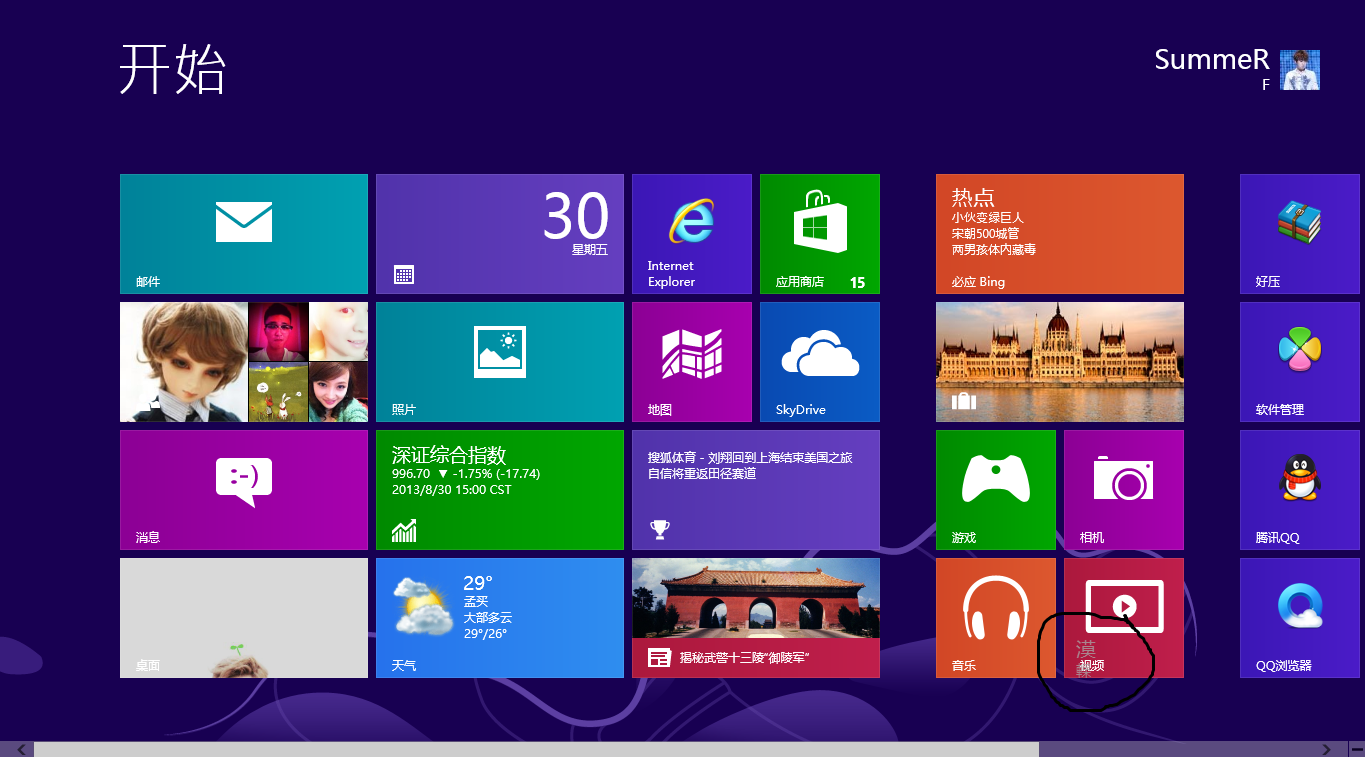Open the Desktop (桌面) tile
This screenshot has height=757, width=1365.
[x=243, y=617]
